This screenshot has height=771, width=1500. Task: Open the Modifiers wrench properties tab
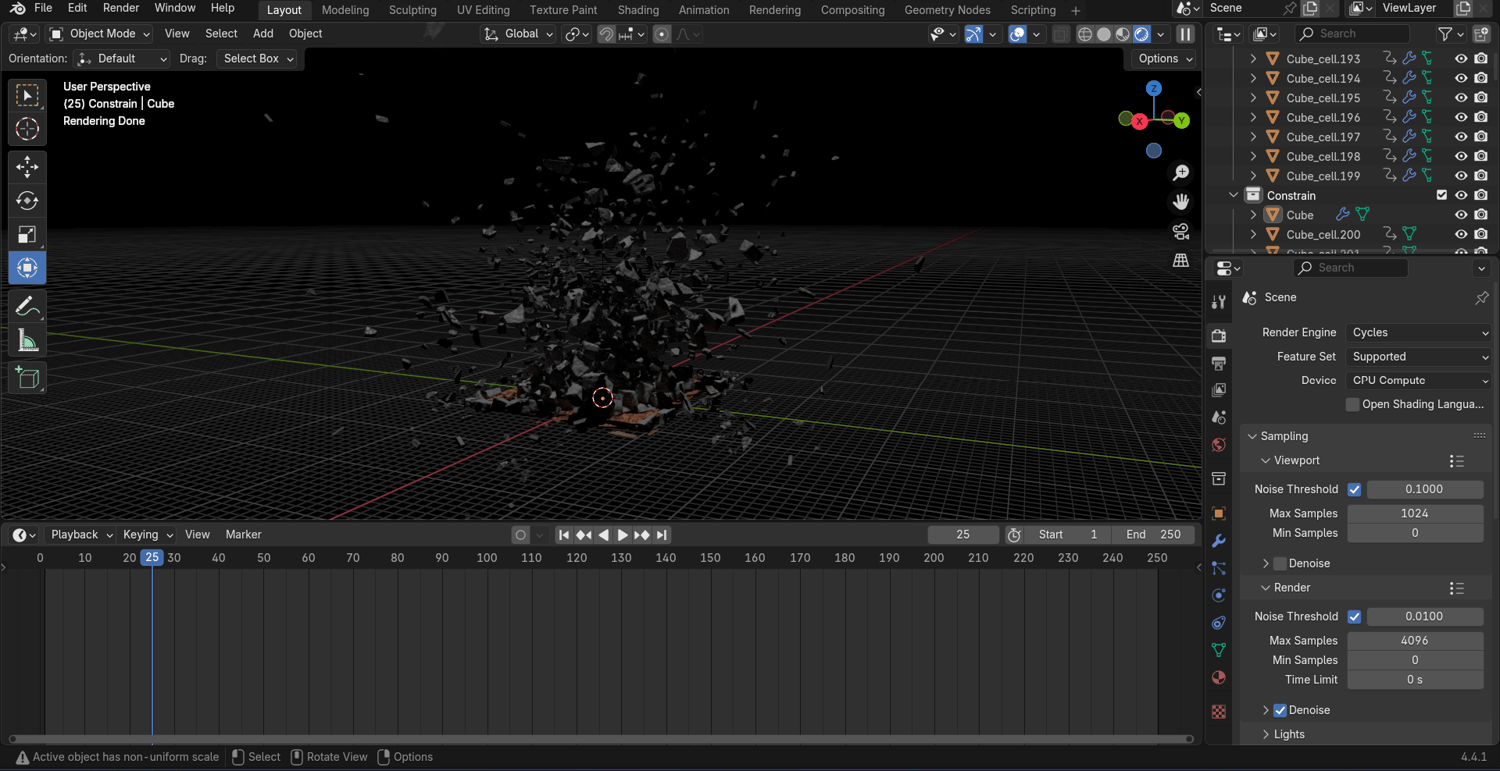1218,541
